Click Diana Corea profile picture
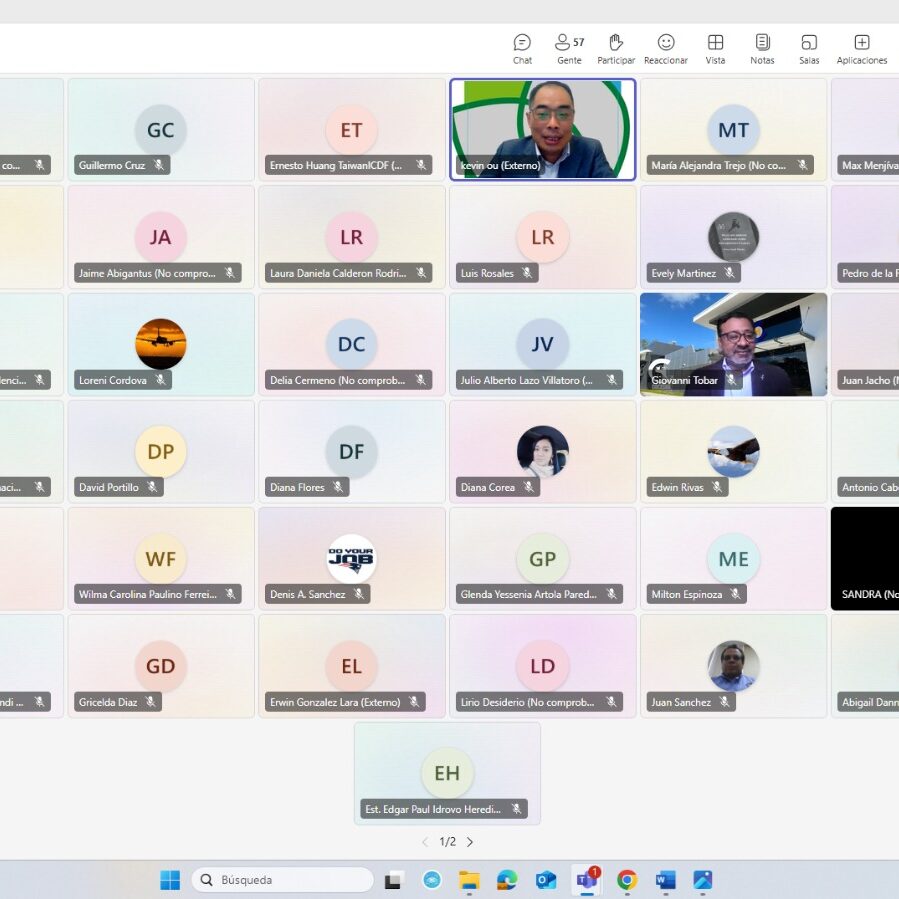Viewport: 899px width, 899px height. pyautogui.click(x=542, y=452)
